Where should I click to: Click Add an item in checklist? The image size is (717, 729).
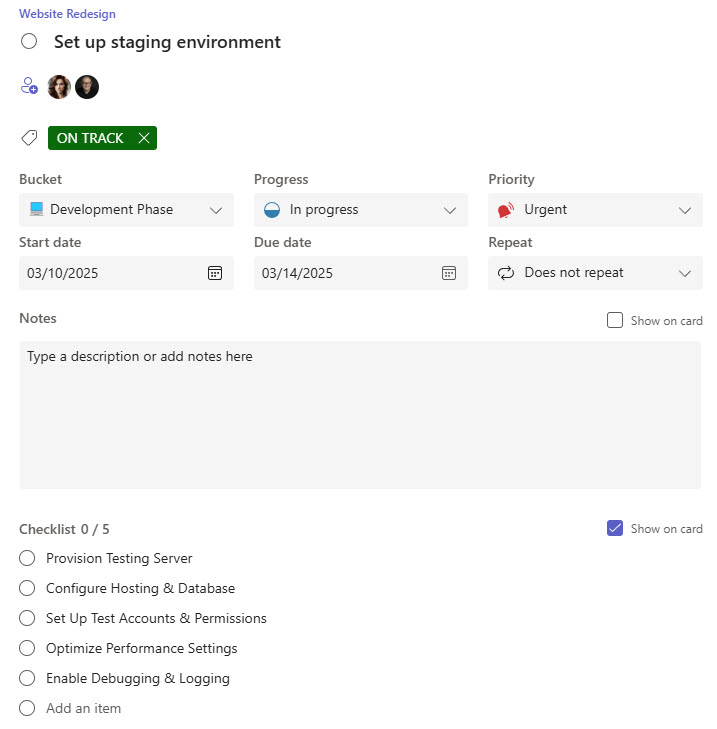tap(83, 708)
